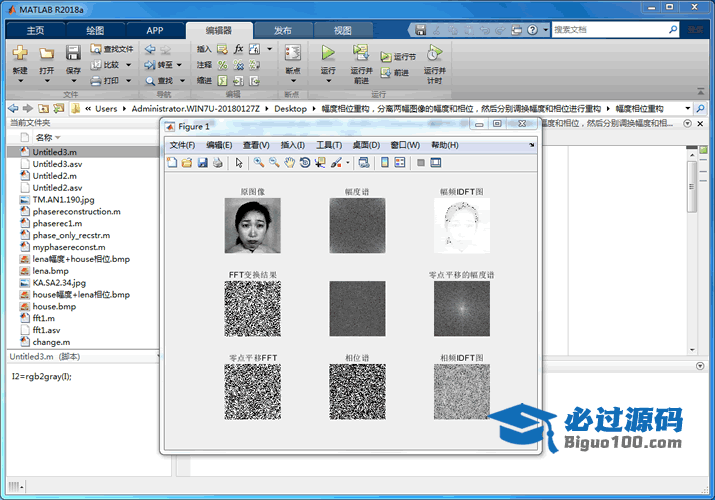Click the Compare (比较) button
Viewport: 715px width, 500px height.
109,64
